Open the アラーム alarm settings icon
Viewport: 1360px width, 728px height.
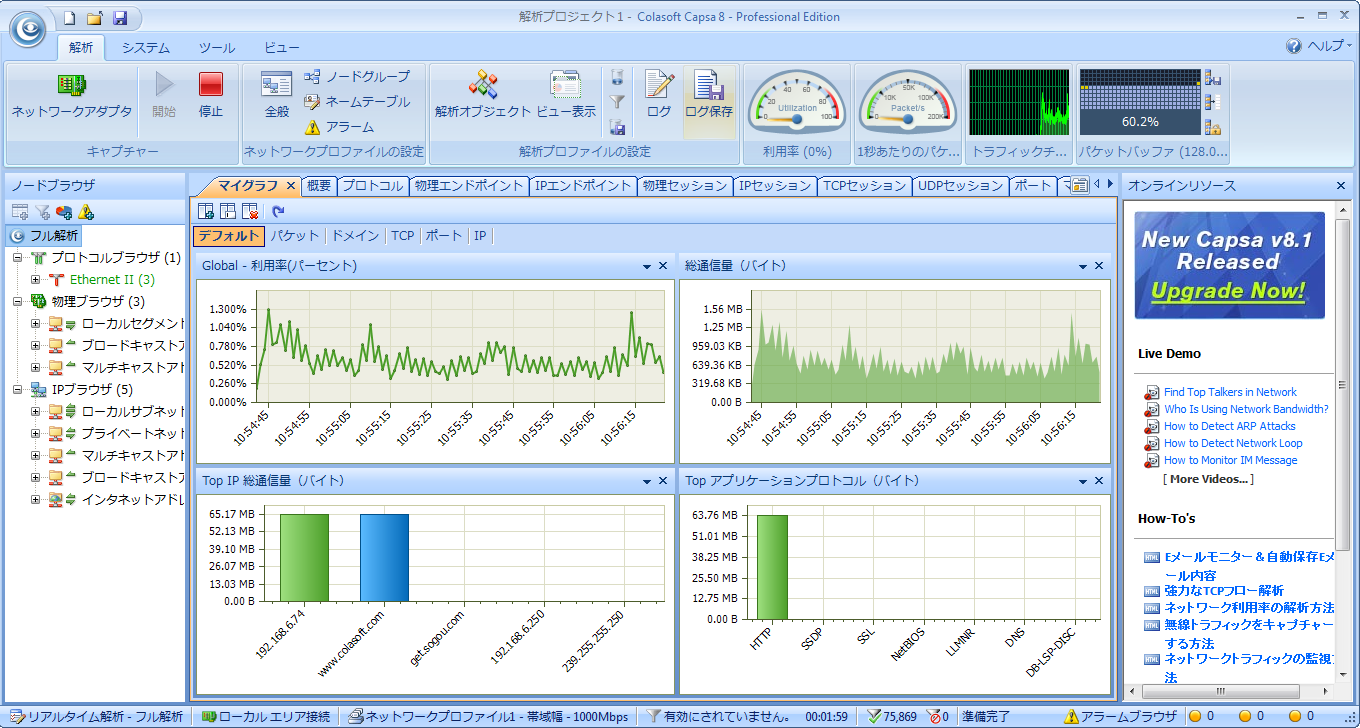[313, 127]
